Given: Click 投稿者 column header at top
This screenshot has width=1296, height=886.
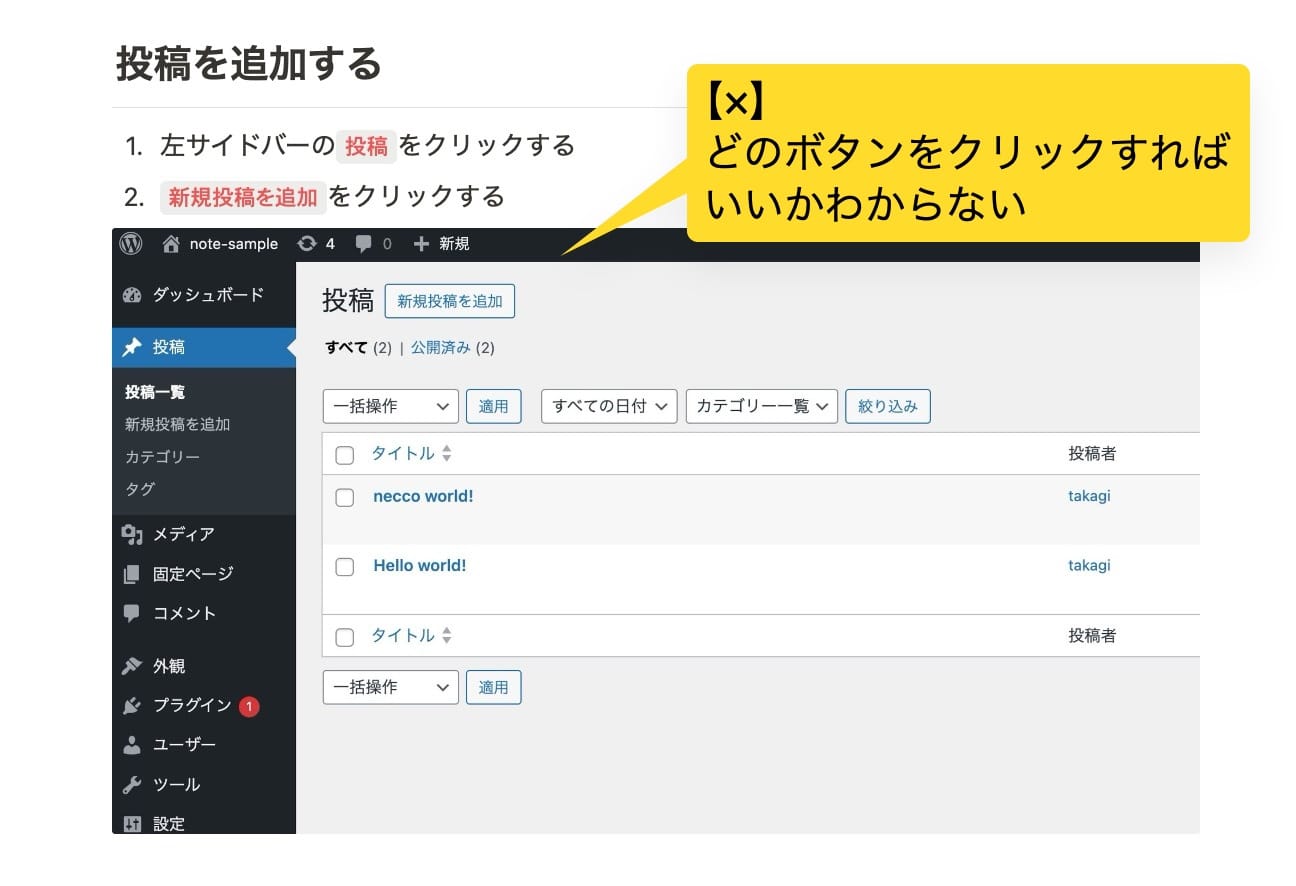Looking at the screenshot, I should (1092, 454).
